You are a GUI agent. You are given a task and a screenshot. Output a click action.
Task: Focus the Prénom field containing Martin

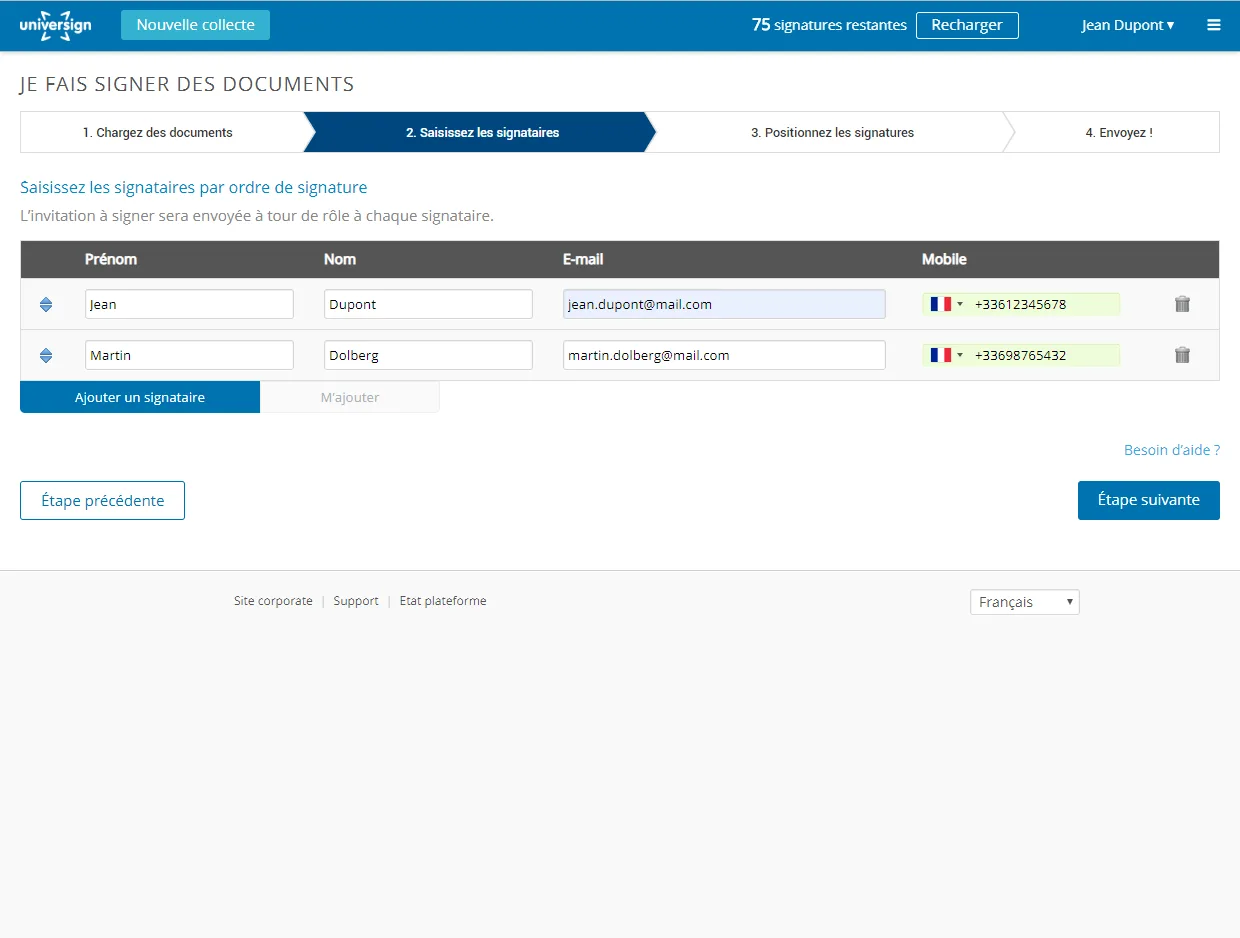(189, 355)
